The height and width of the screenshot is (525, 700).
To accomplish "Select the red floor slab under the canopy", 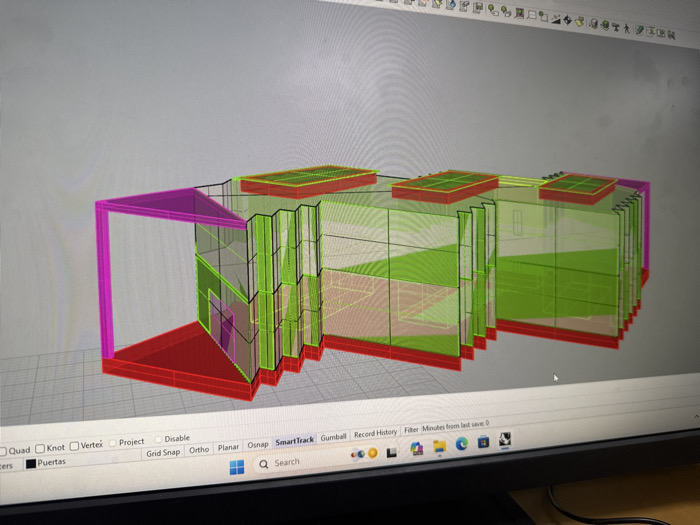I will [176, 362].
